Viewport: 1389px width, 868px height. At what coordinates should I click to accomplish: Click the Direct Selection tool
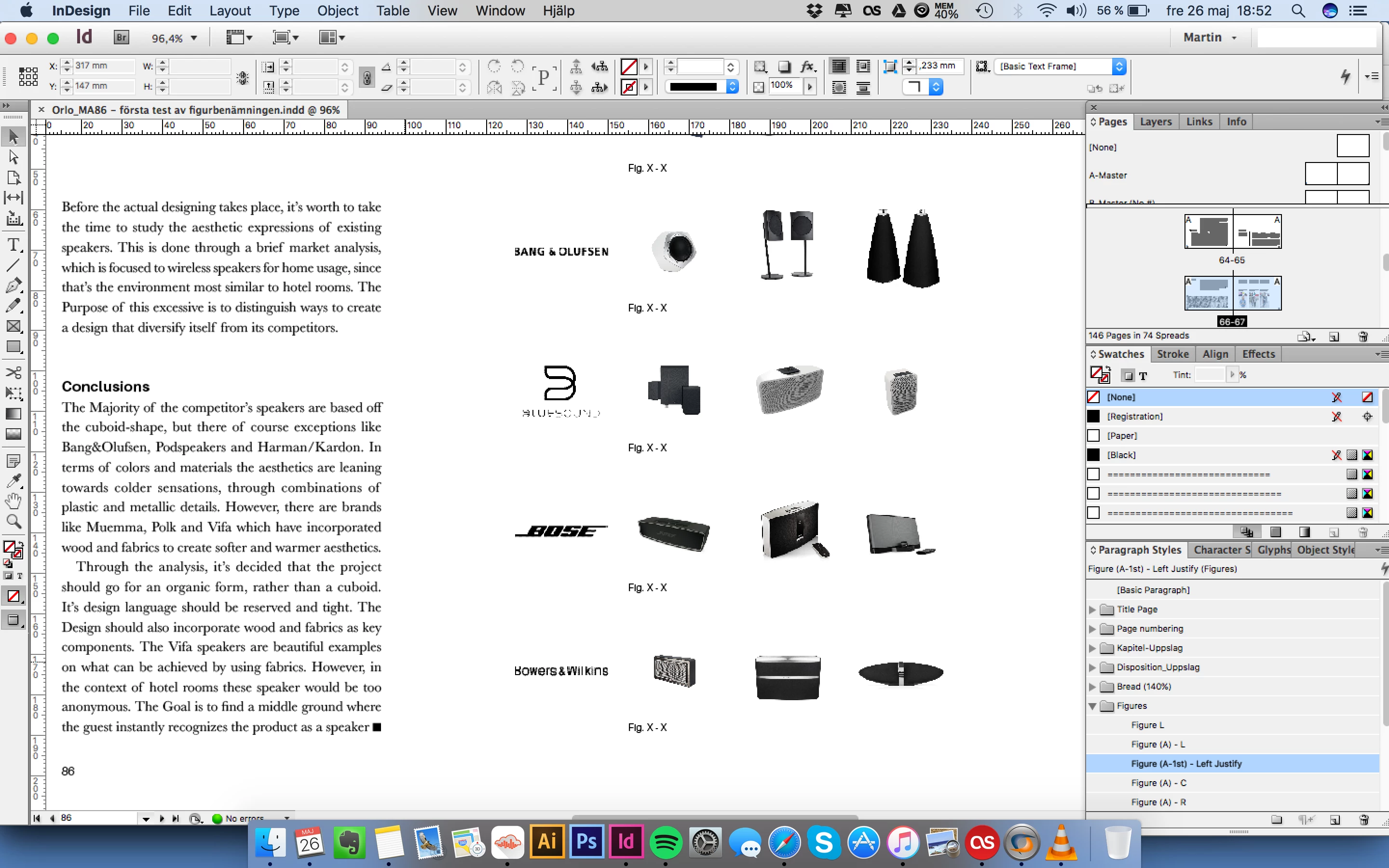point(13,157)
